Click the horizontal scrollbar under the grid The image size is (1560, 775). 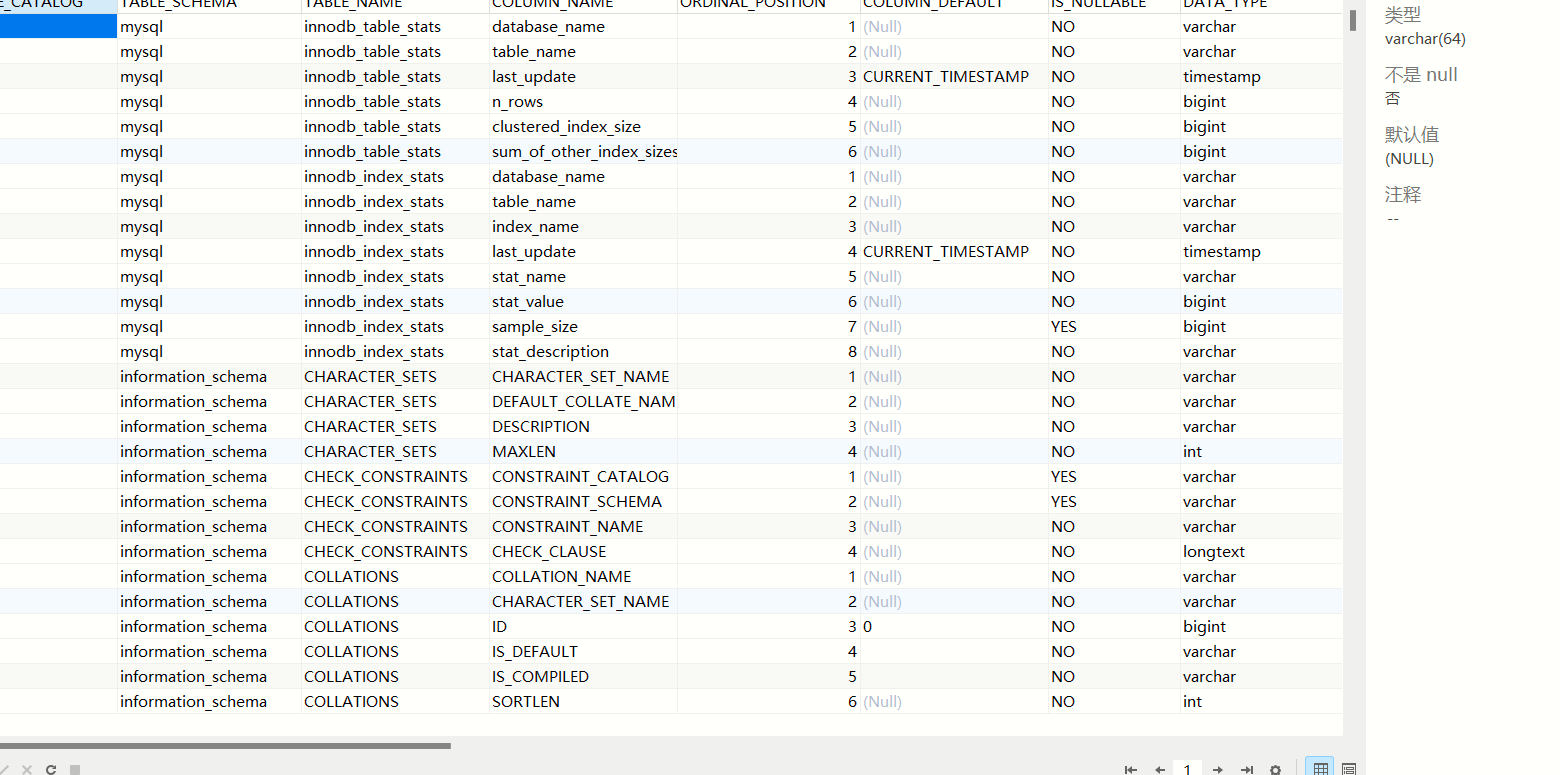click(x=225, y=745)
